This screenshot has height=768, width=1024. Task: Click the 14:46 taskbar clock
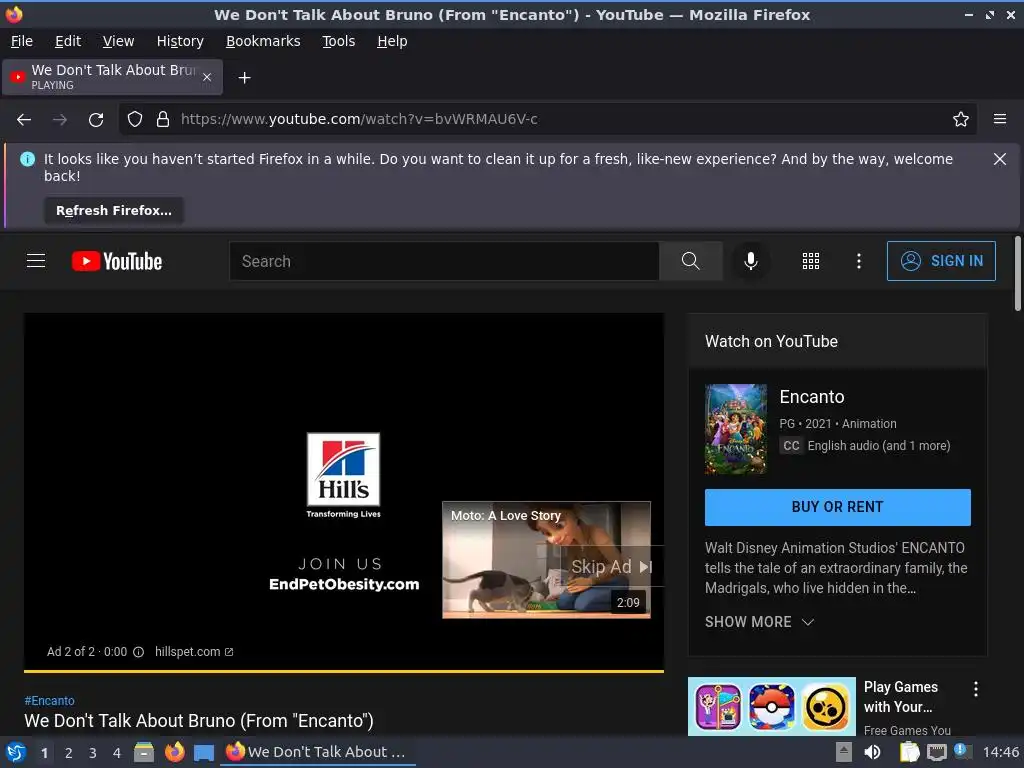(x=1000, y=752)
